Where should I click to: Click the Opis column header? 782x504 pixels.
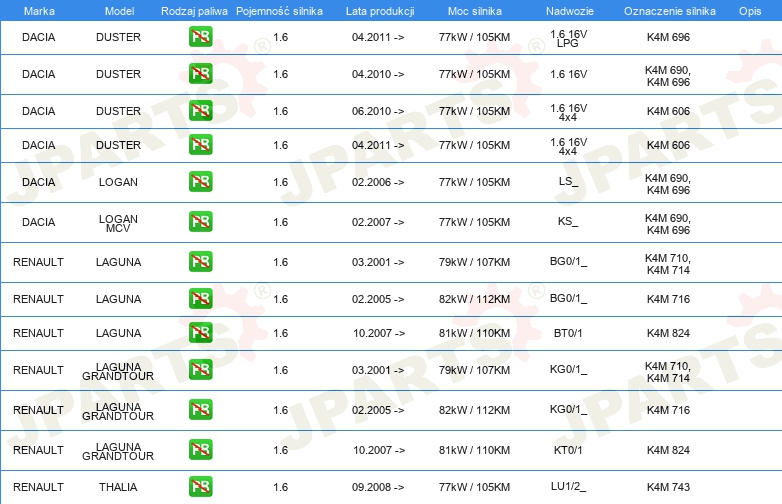pos(750,11)
